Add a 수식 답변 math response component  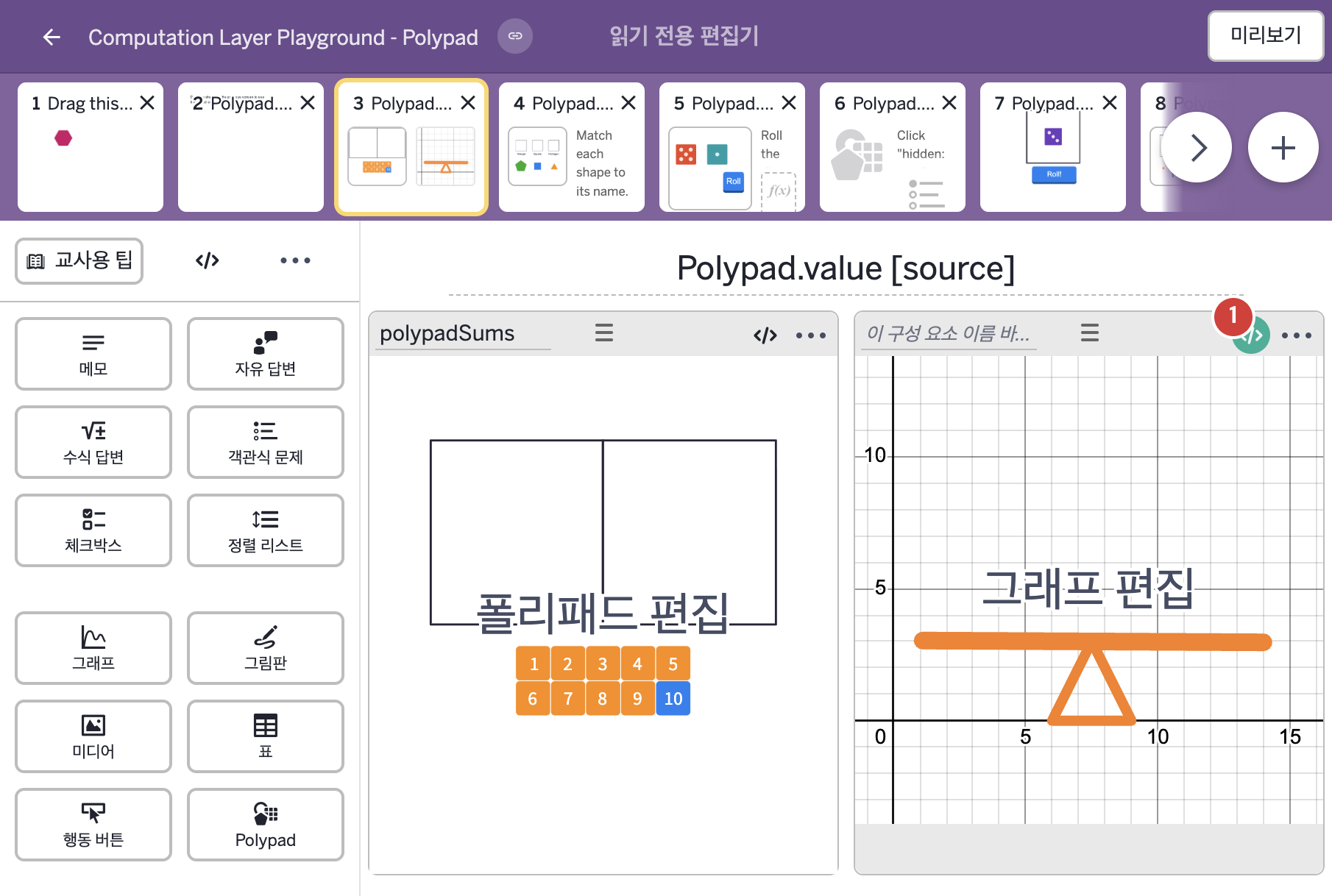click(93, 442)
